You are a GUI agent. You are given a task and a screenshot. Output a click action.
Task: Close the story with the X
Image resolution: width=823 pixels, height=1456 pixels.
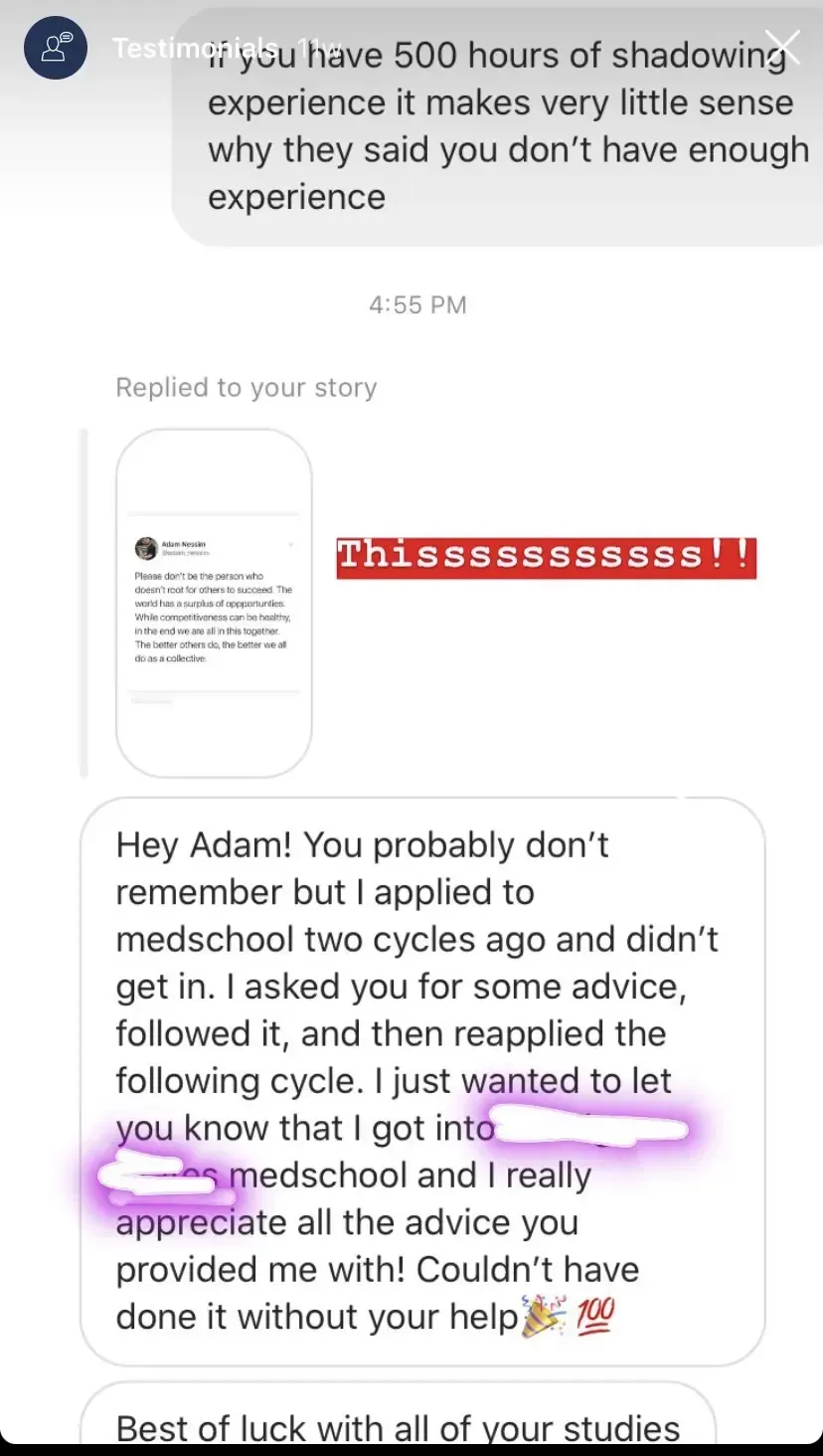(782, 47)
